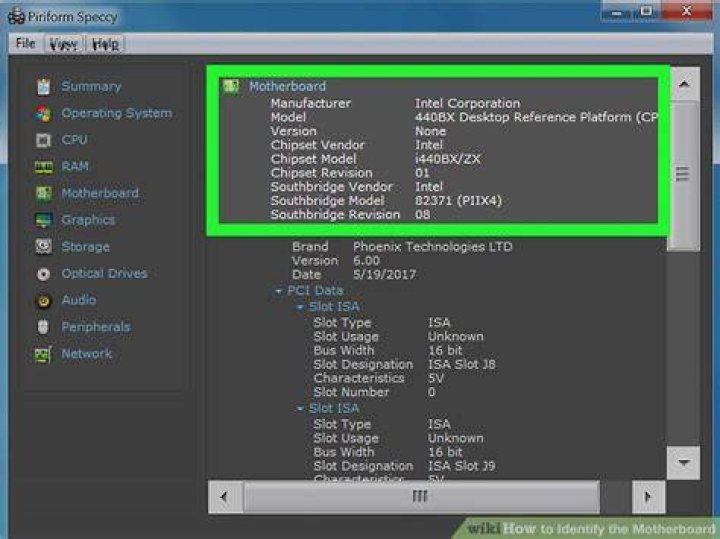Image resolution: width=720 pixels, height=539 pixels.
Task: Open the Graphics section
Action: click(88, 220)
